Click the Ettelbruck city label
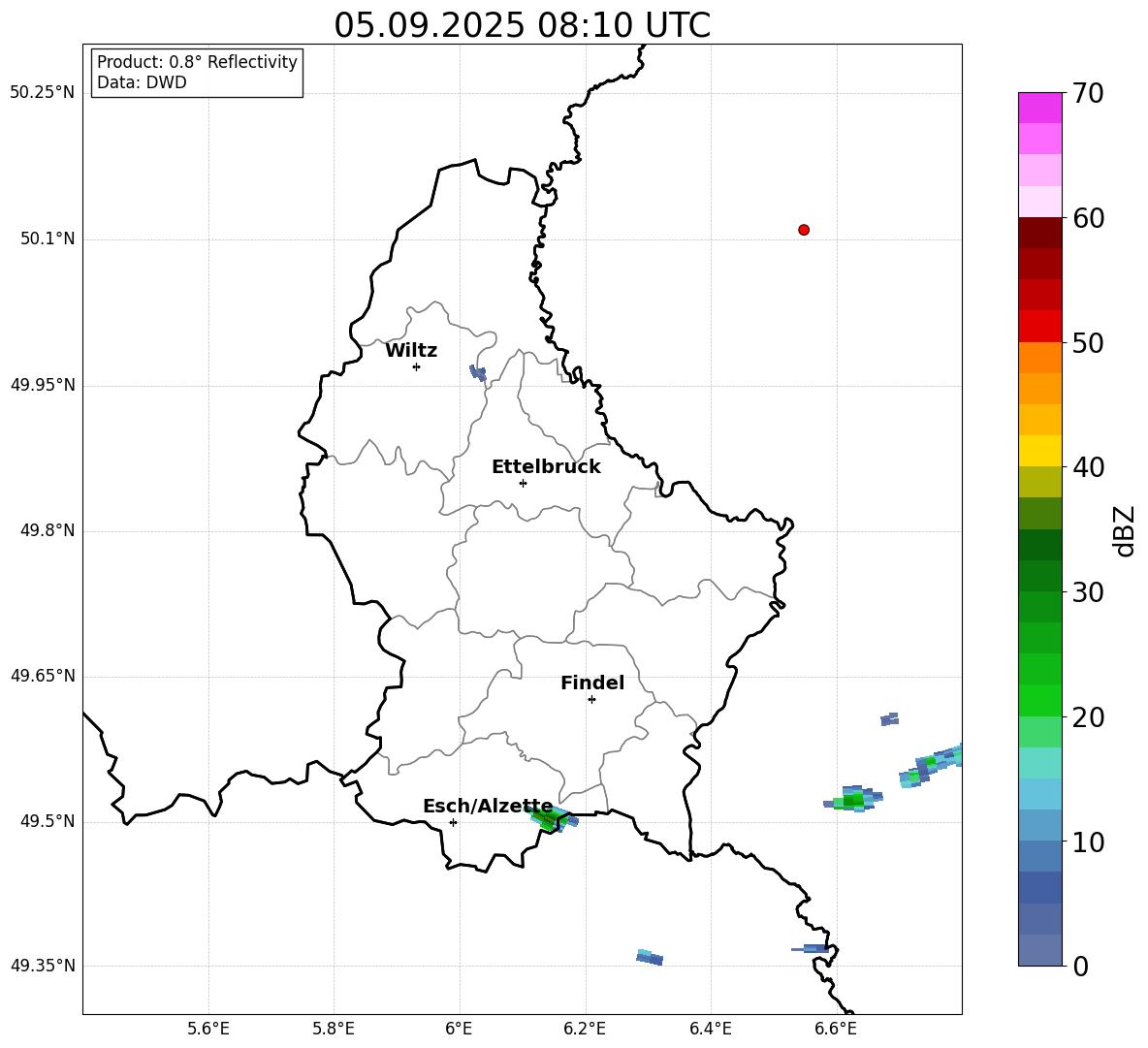 [546, 467]
